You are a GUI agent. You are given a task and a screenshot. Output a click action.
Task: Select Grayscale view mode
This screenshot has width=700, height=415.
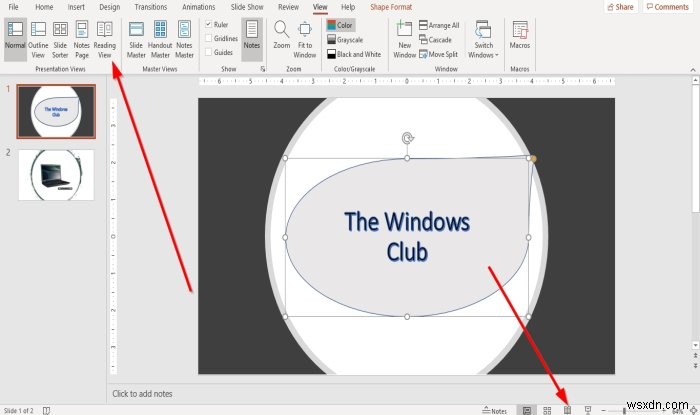click(x=345, y=40)
